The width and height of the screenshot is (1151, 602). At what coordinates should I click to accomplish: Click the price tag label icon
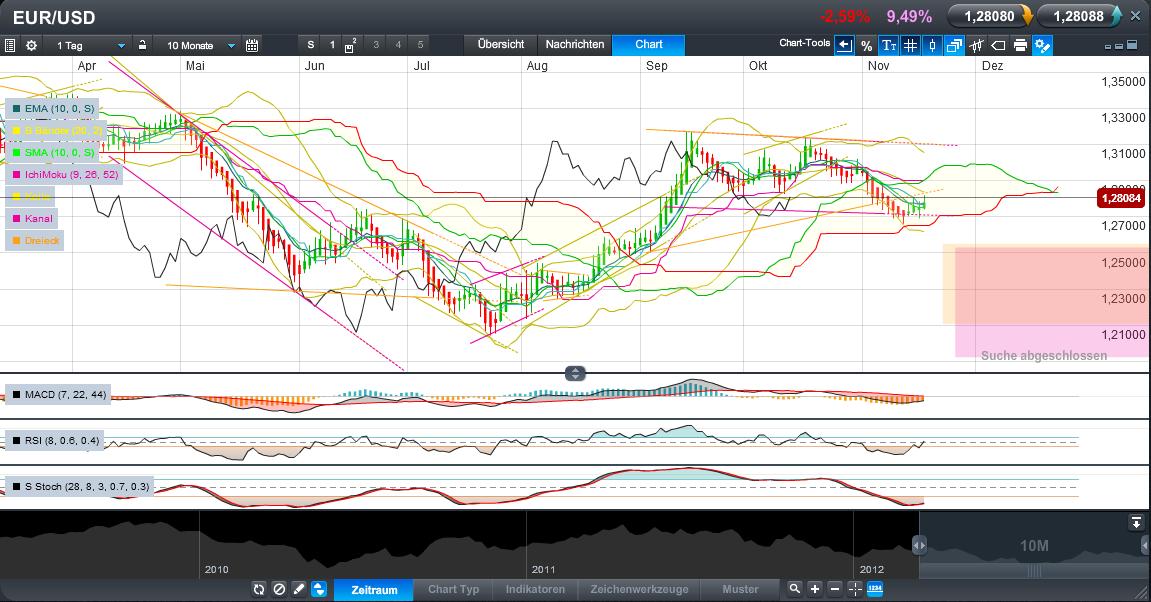pos(998,46)
